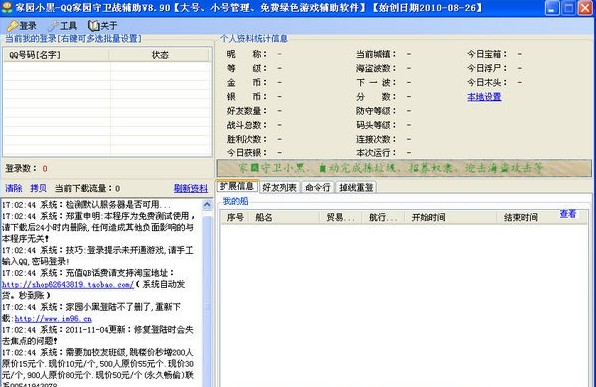Switch to the 命令行 tab
The width and height of the screenshot is (596, 387).
(x=318, y=187)
